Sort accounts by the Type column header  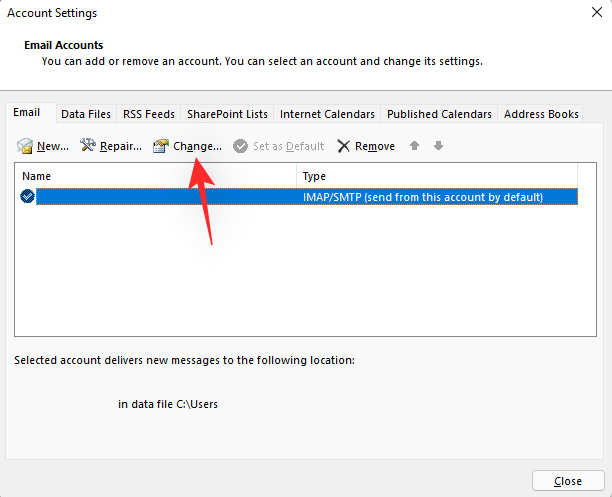click(438, 176)
